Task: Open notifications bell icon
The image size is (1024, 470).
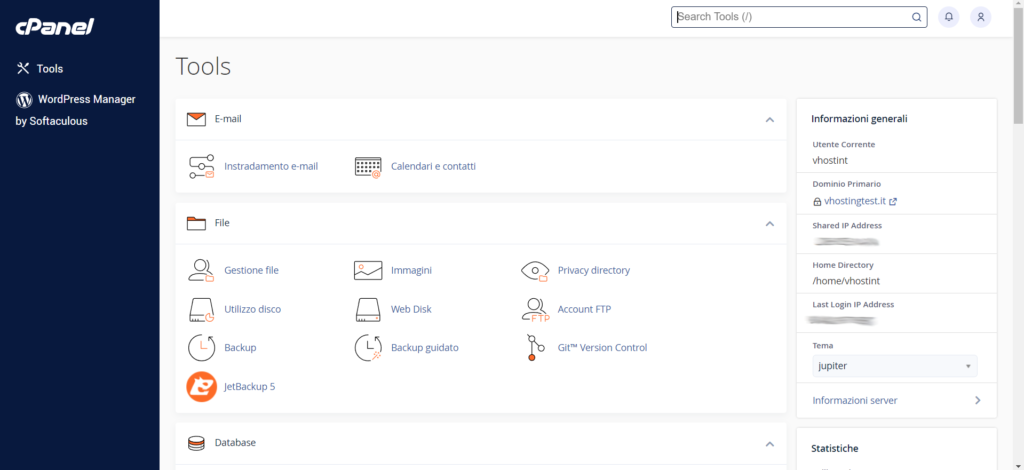Action: [949, 17]
